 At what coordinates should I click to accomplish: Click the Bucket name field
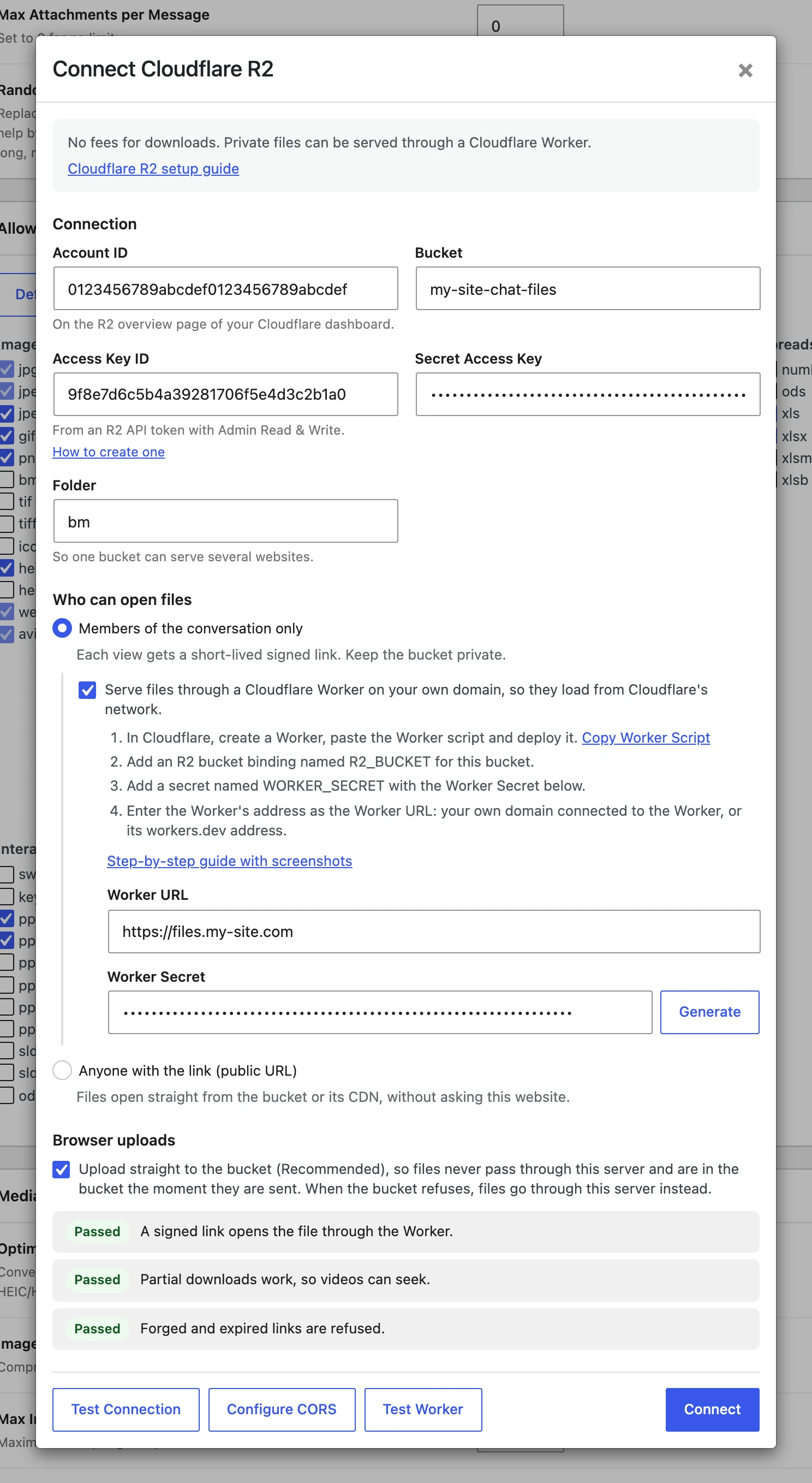click(588, 288)
